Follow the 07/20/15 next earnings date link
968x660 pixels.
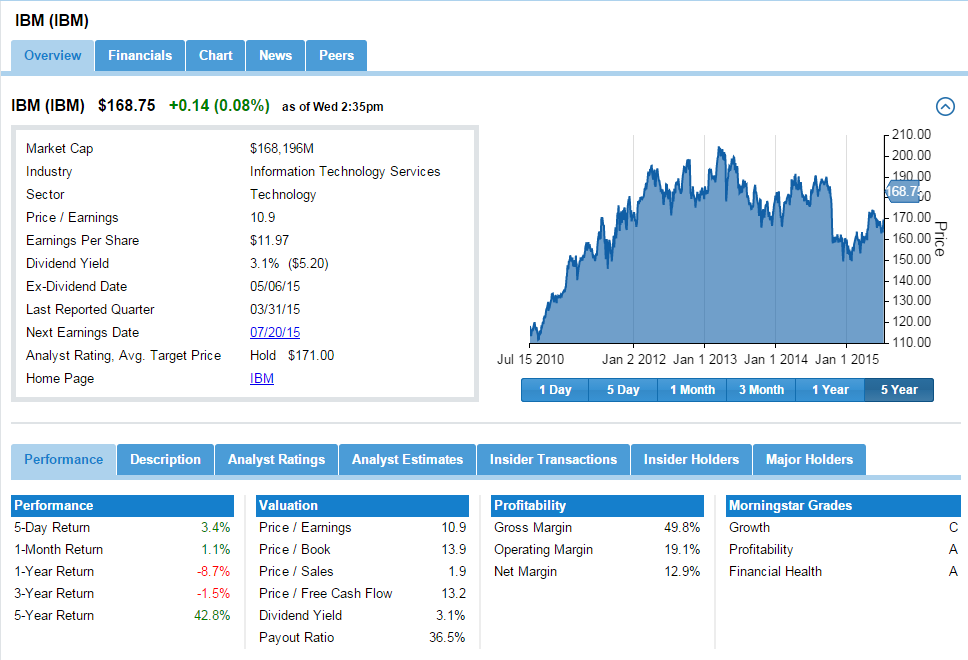click(x=275, y=333)
